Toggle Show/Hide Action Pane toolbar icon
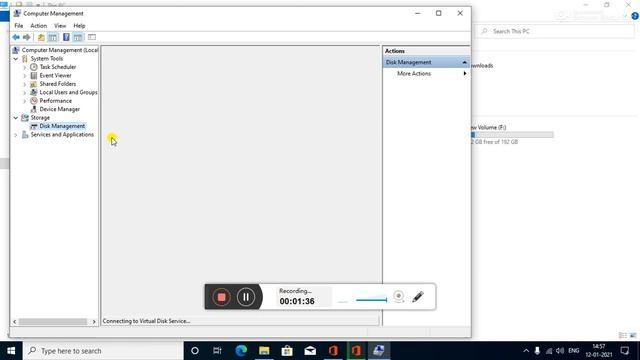The image size is (640, 360). [x=78, y=37]
